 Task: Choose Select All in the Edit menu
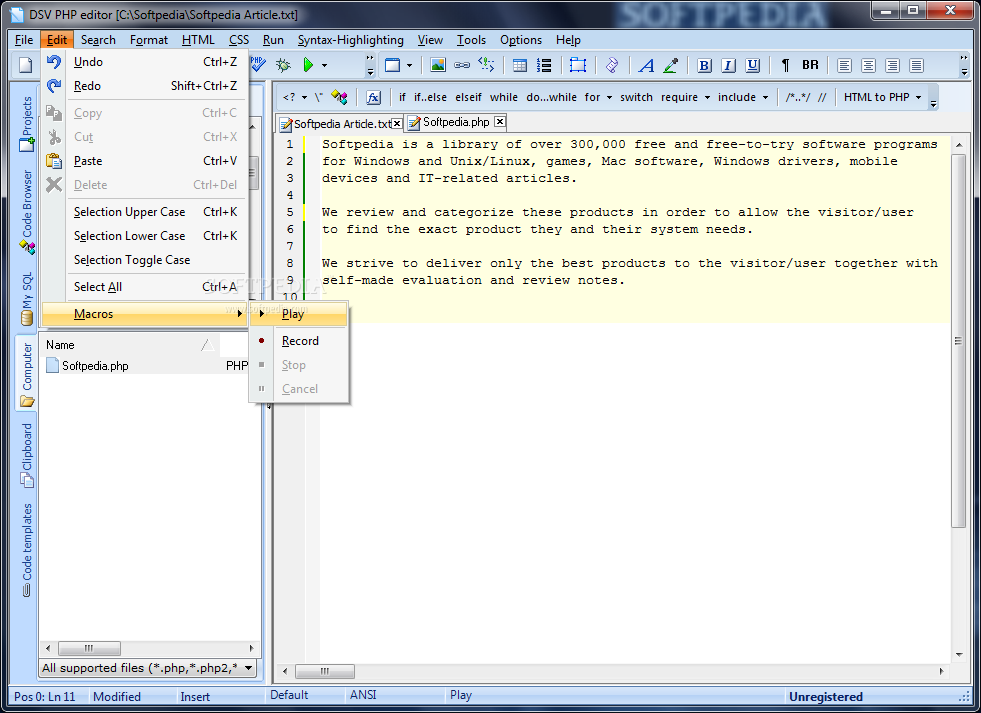point(145,286)
